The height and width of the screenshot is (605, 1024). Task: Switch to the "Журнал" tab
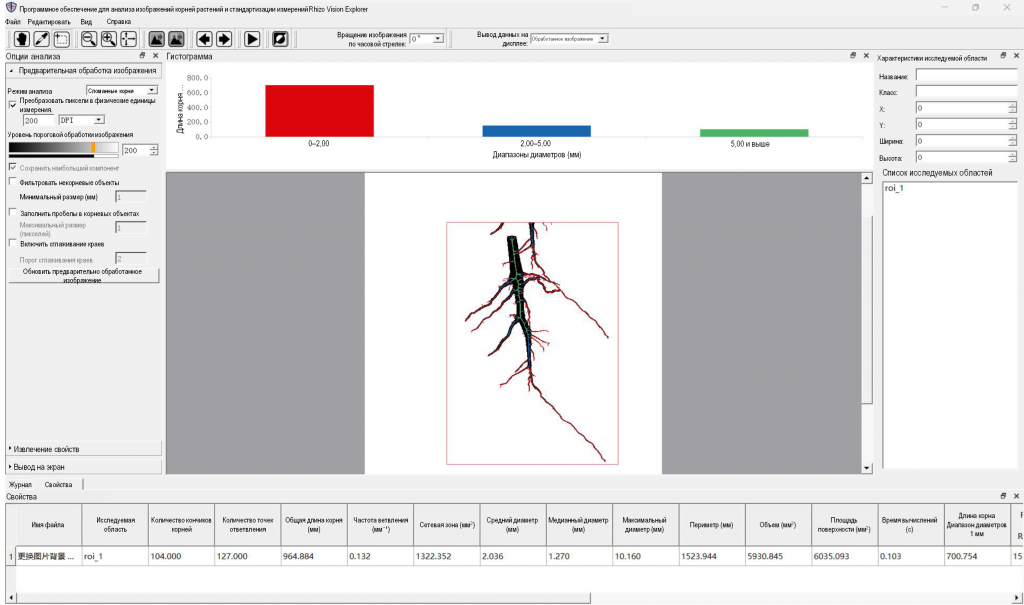coord(20,484)
